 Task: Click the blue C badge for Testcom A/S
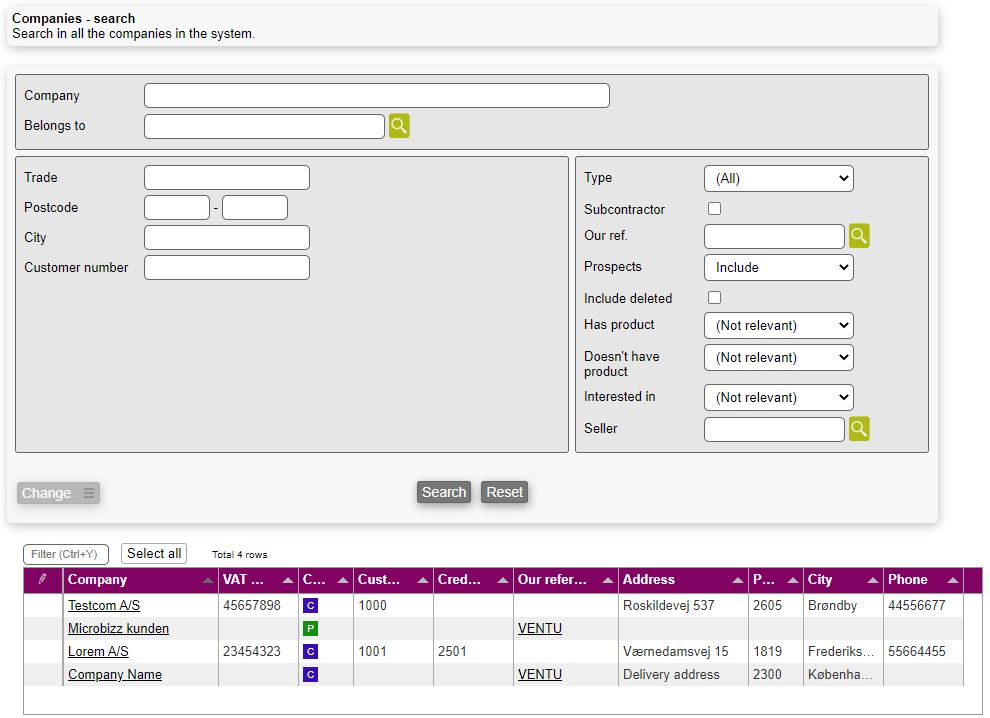coord(310,606)
